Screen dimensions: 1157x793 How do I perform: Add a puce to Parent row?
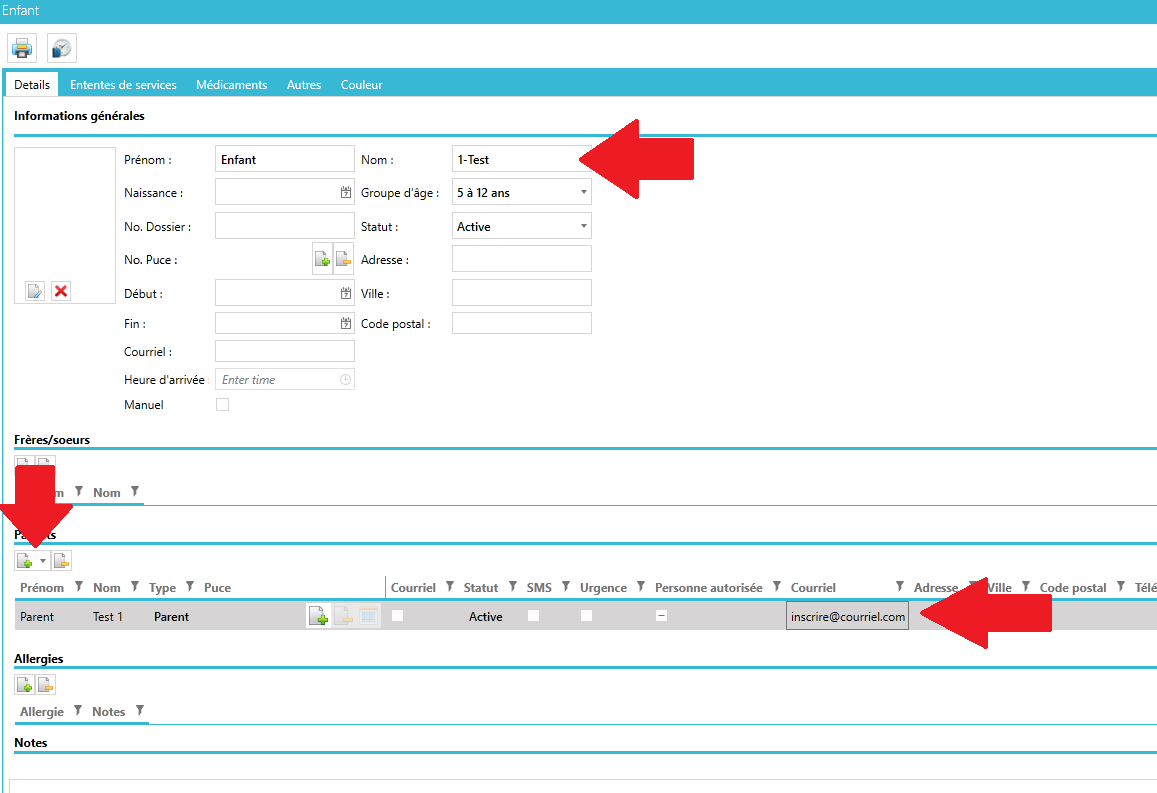pos(318,616)
